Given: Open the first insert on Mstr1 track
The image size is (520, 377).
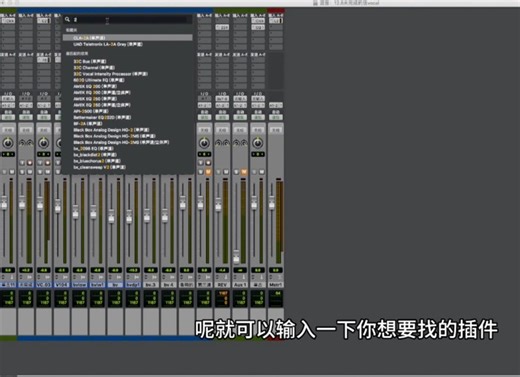Looking at the screenshot, I should point(276,21).
